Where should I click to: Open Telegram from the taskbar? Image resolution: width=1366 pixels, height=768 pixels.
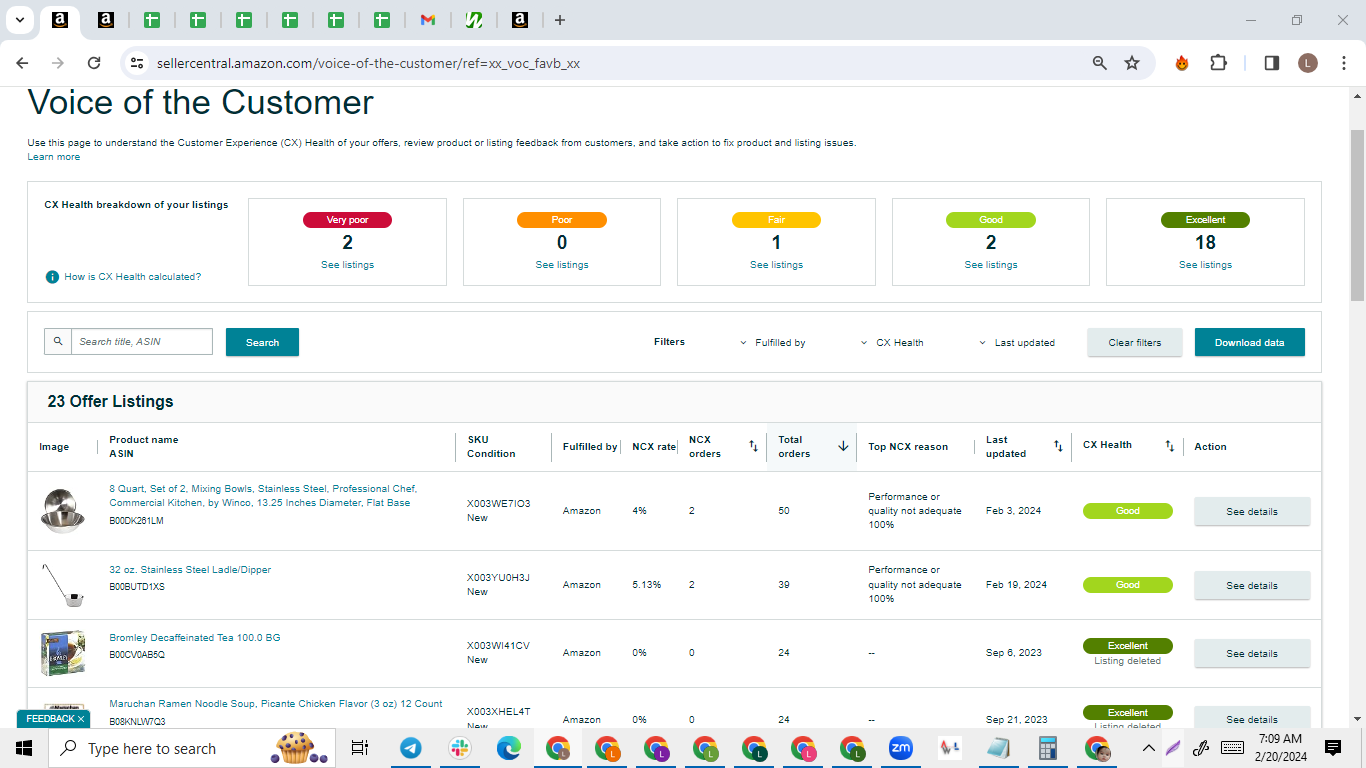click(410, 748)
